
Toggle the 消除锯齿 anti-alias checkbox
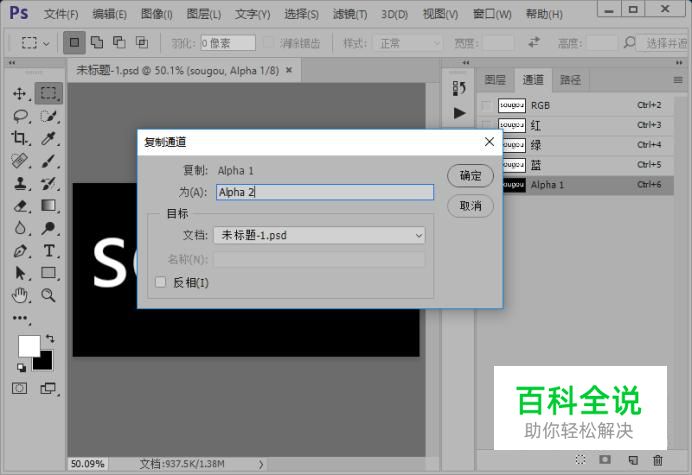(x=268, y=43)
